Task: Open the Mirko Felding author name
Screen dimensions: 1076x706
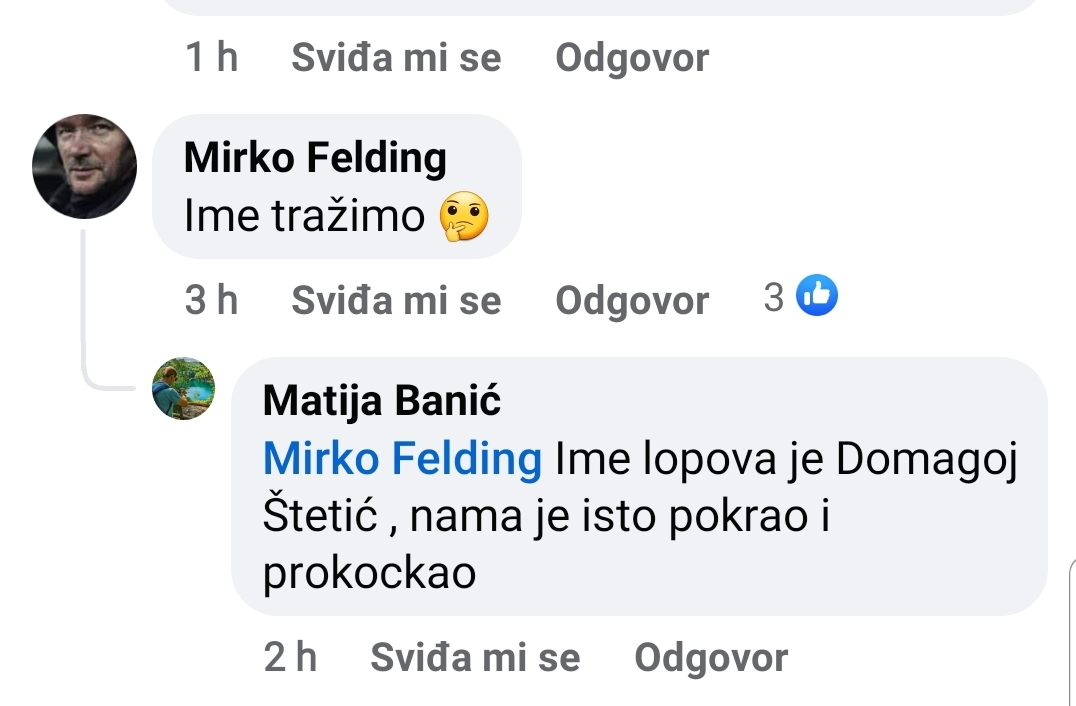Action: [x=315, y=158]
